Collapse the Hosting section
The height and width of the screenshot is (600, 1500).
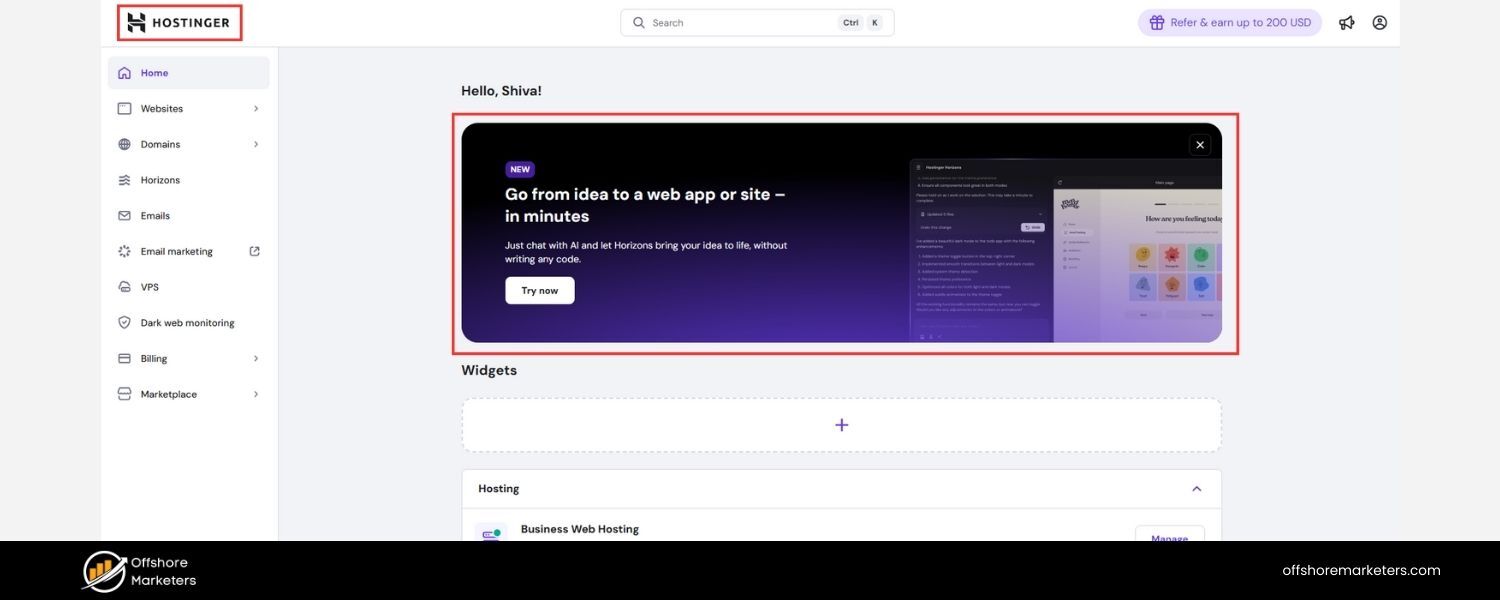pyautogui.click(x=1196, y=489)
